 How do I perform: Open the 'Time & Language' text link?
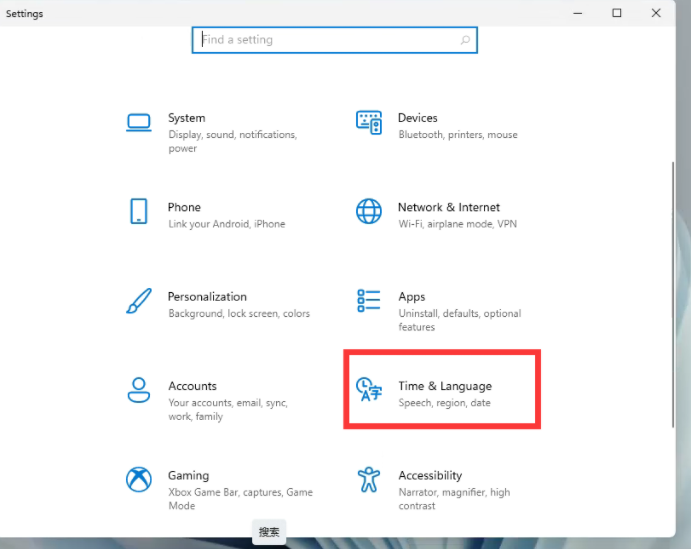(445, 386)
